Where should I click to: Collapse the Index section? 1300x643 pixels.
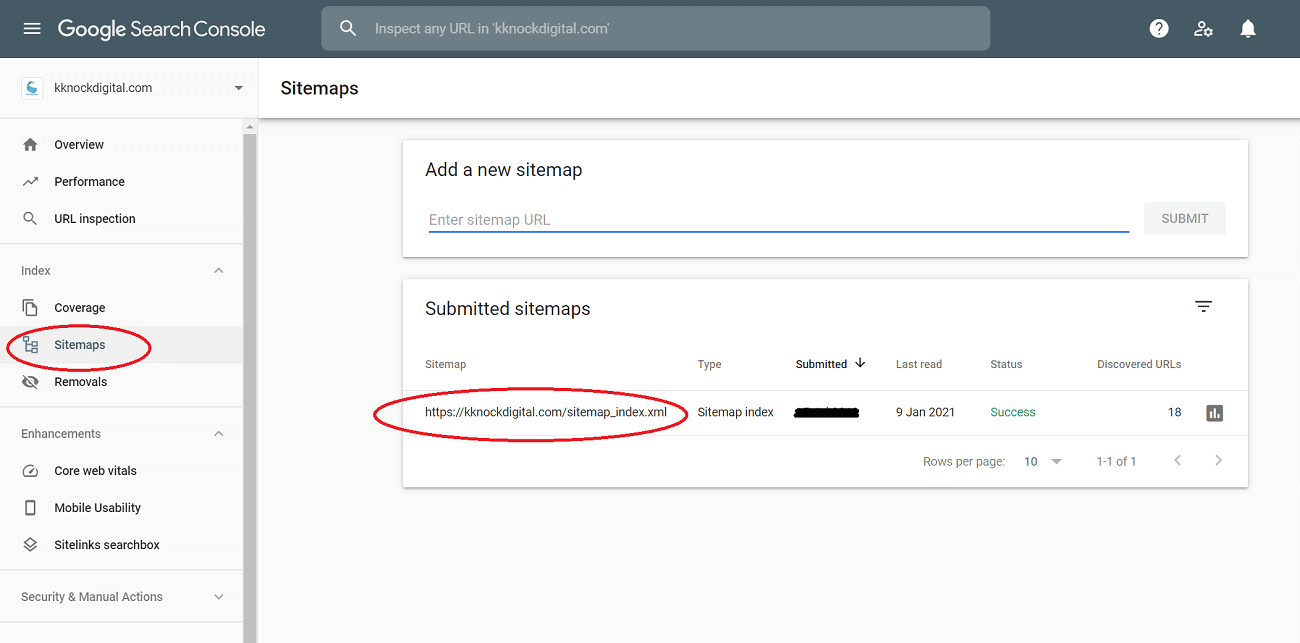tap(218, 270)
